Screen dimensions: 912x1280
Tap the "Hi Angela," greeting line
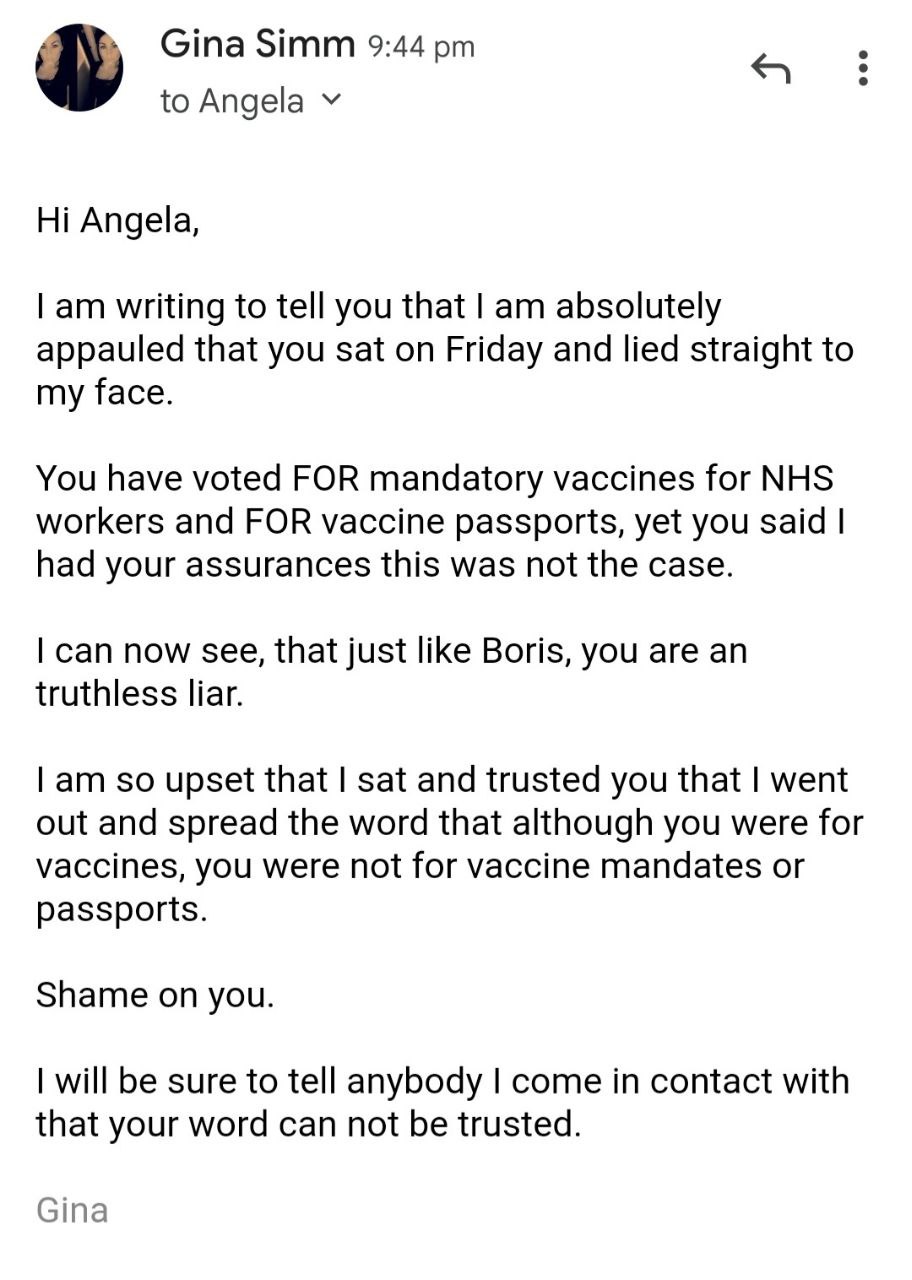click(x=118, y=220)
